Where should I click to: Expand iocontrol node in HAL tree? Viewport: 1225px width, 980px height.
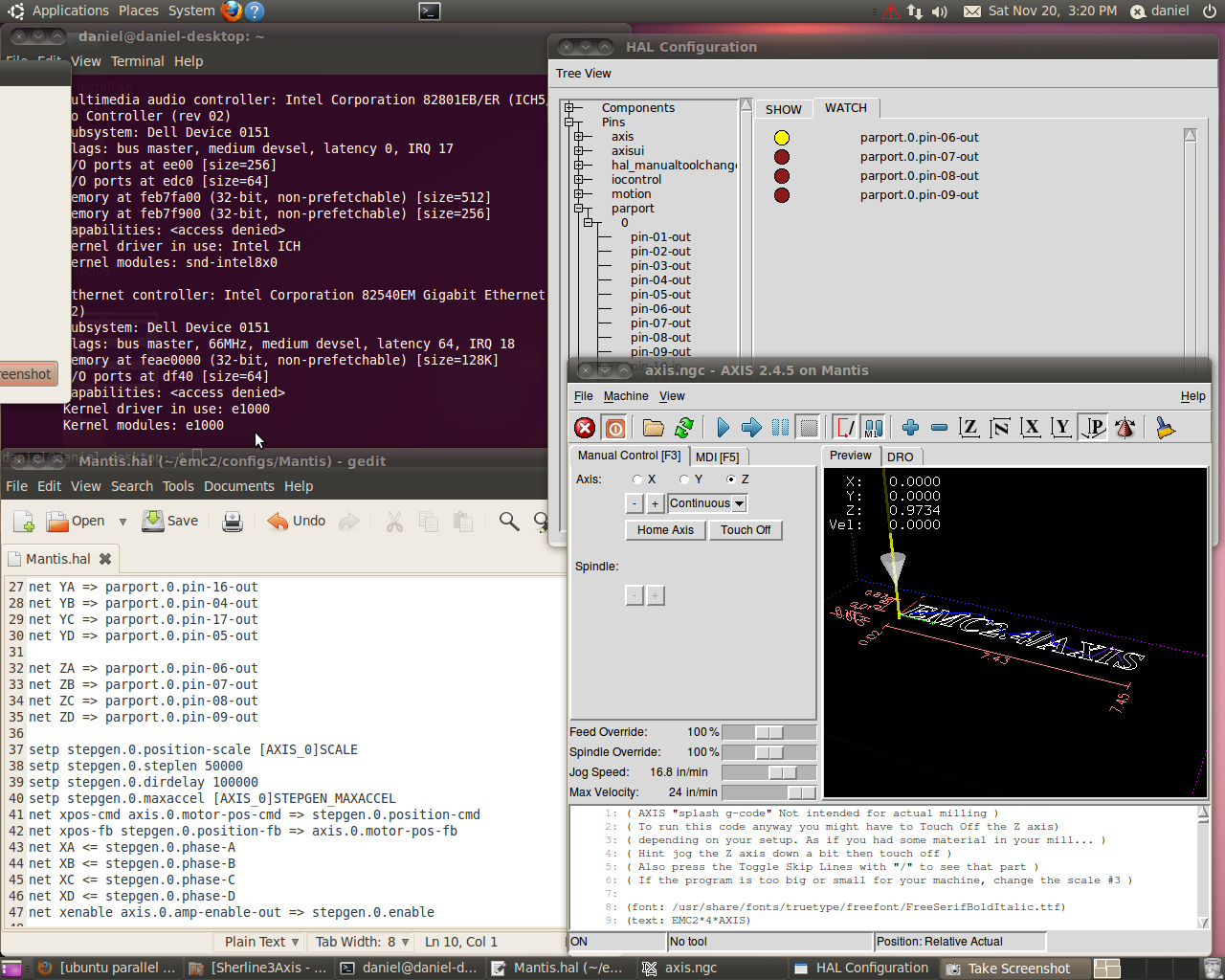point(579,180)
